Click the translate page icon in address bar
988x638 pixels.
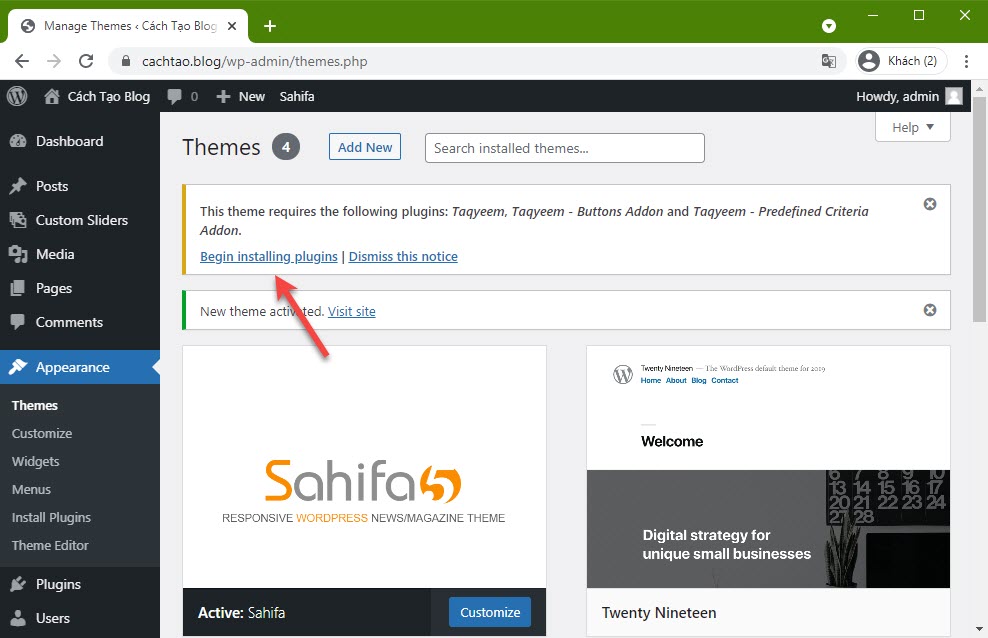click(x=829, y=61)
